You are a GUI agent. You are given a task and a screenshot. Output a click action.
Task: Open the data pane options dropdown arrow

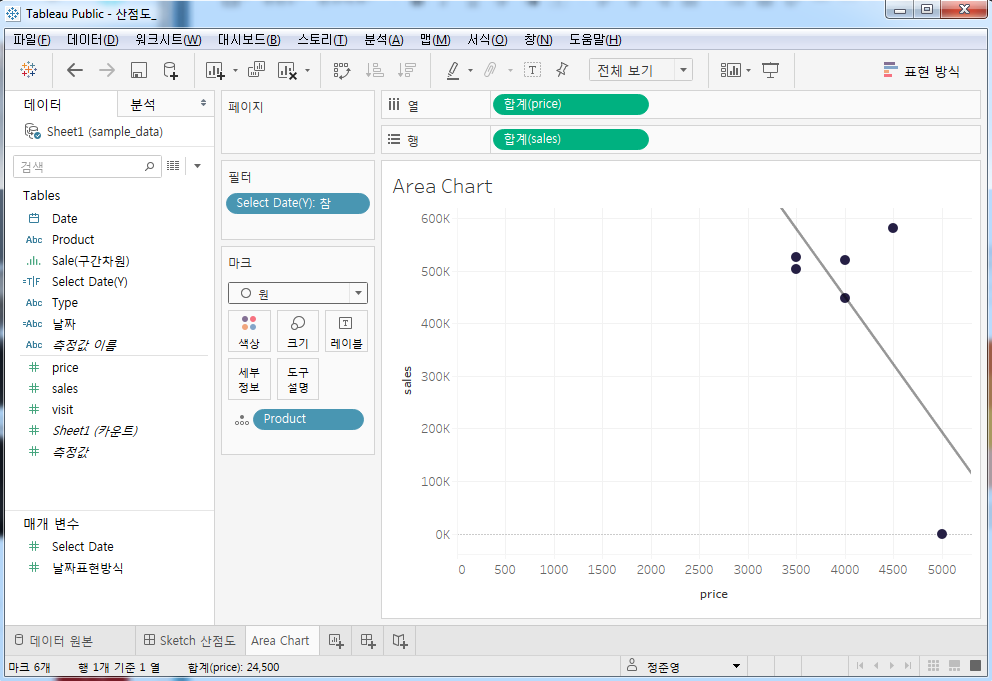pos(197,166)
